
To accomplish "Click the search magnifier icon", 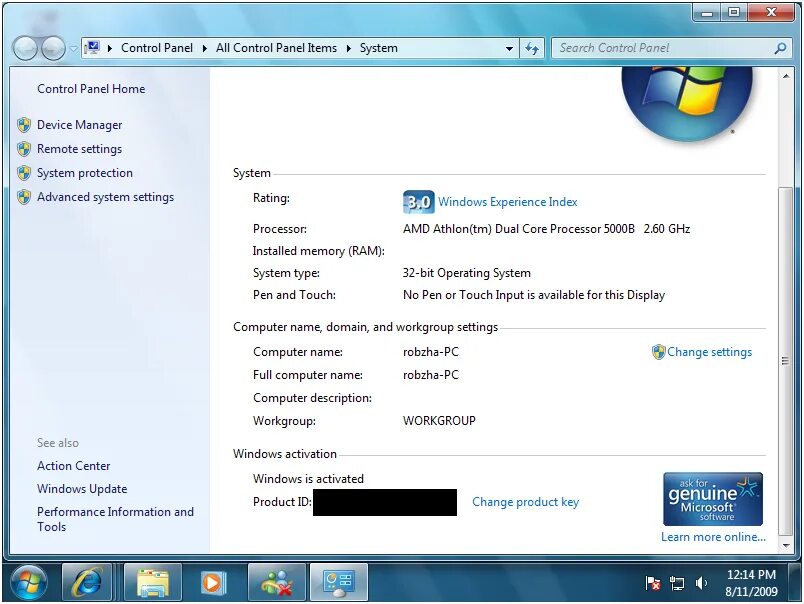I will 780,48.
